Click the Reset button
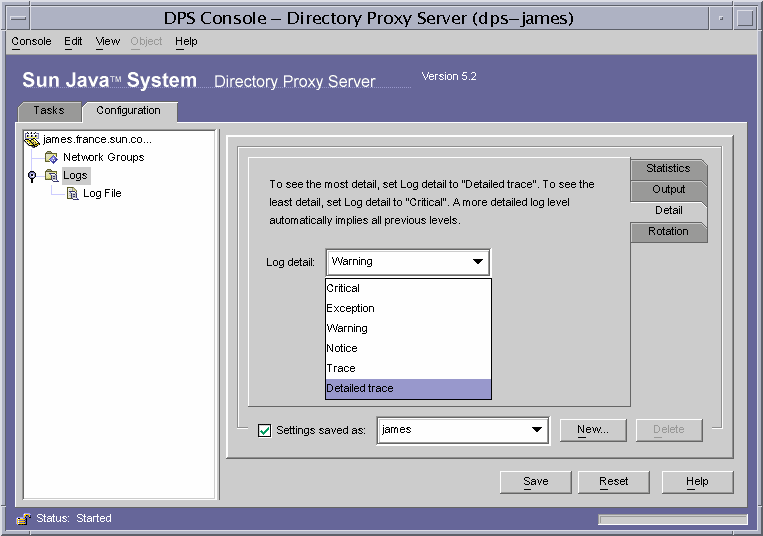763x536 pixels. point(614,482)
